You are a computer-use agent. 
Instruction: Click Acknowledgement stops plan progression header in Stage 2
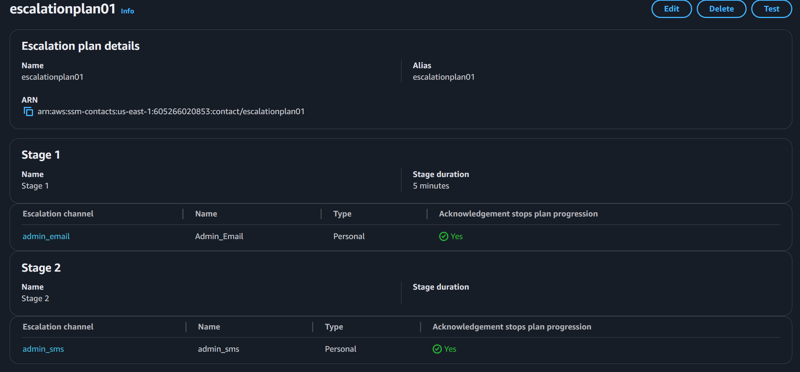tap(512, 327)
